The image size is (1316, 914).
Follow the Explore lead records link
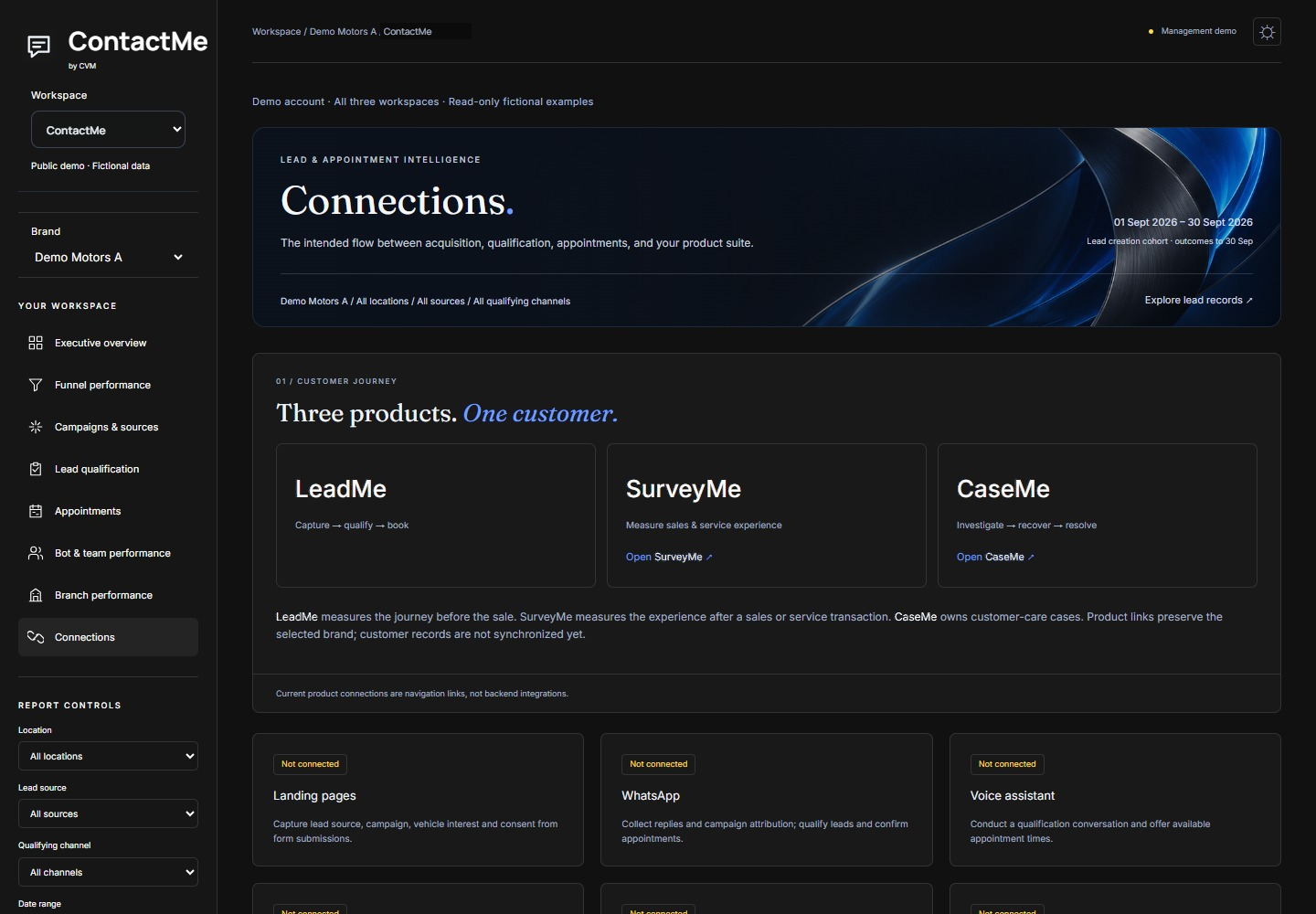[x=1198, y=300]
